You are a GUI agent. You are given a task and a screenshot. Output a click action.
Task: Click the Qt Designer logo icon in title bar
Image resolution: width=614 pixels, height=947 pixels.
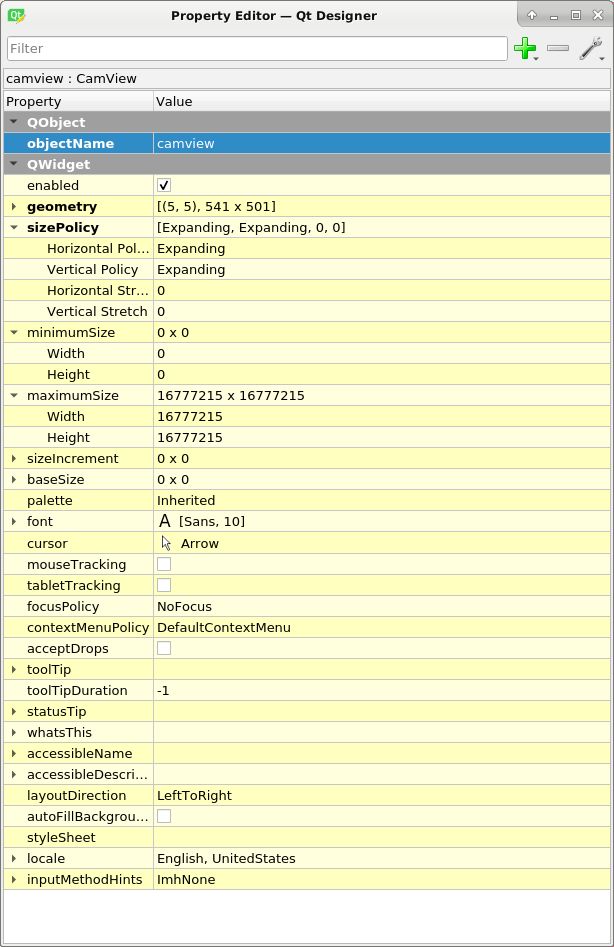tap(16, 16)
